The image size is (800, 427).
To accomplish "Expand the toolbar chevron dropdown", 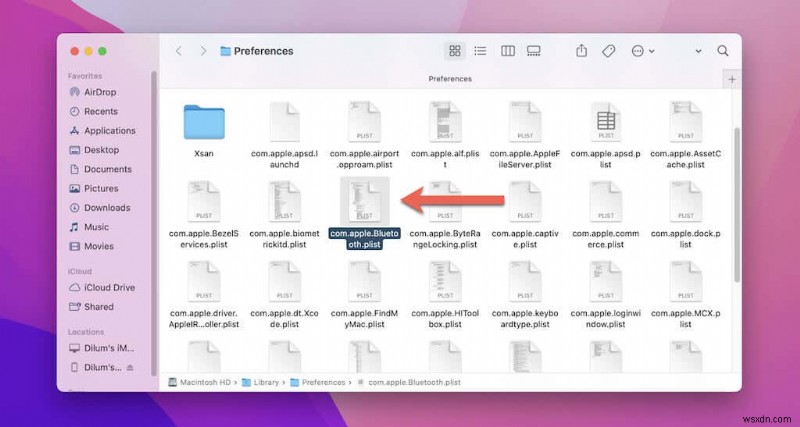I will (698, 51).
